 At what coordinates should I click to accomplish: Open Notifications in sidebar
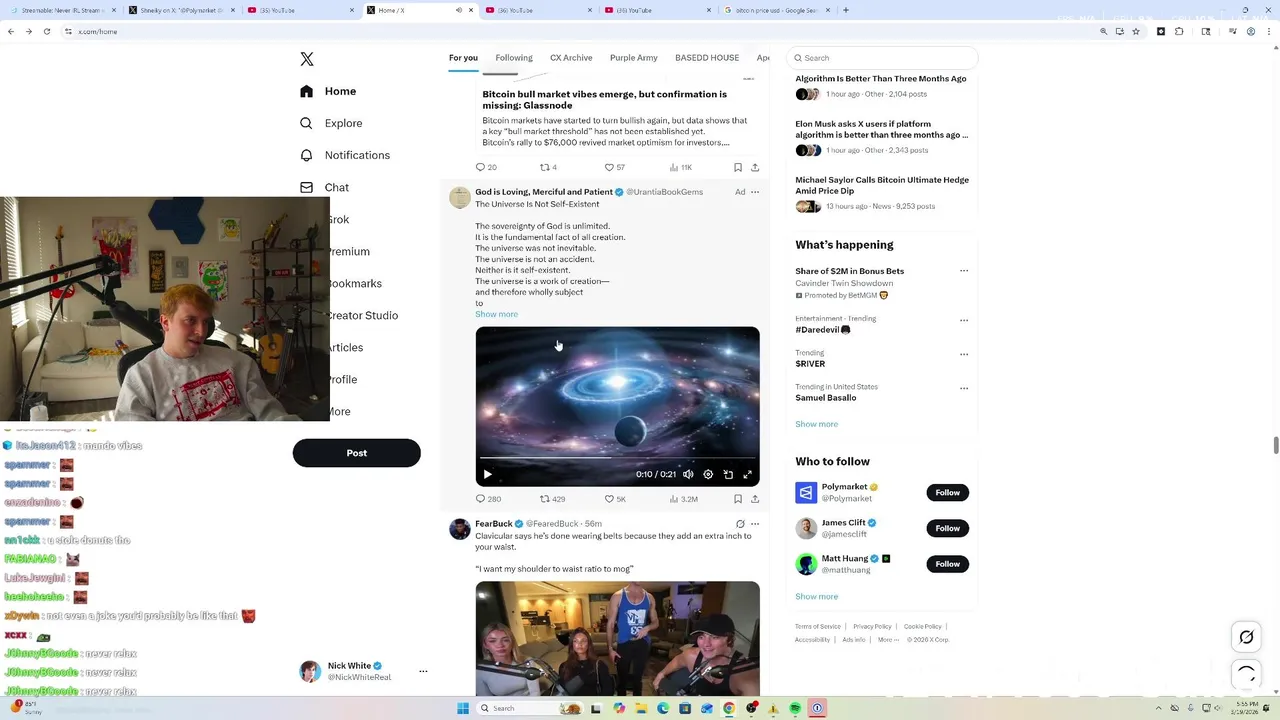pyautogui.click(x=345, y=155)
